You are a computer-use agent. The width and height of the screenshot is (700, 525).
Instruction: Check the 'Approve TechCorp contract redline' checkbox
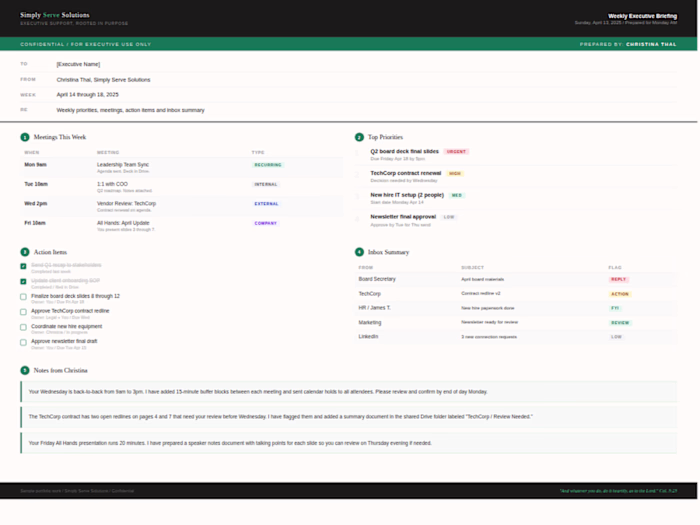click(x=23, y=312)
